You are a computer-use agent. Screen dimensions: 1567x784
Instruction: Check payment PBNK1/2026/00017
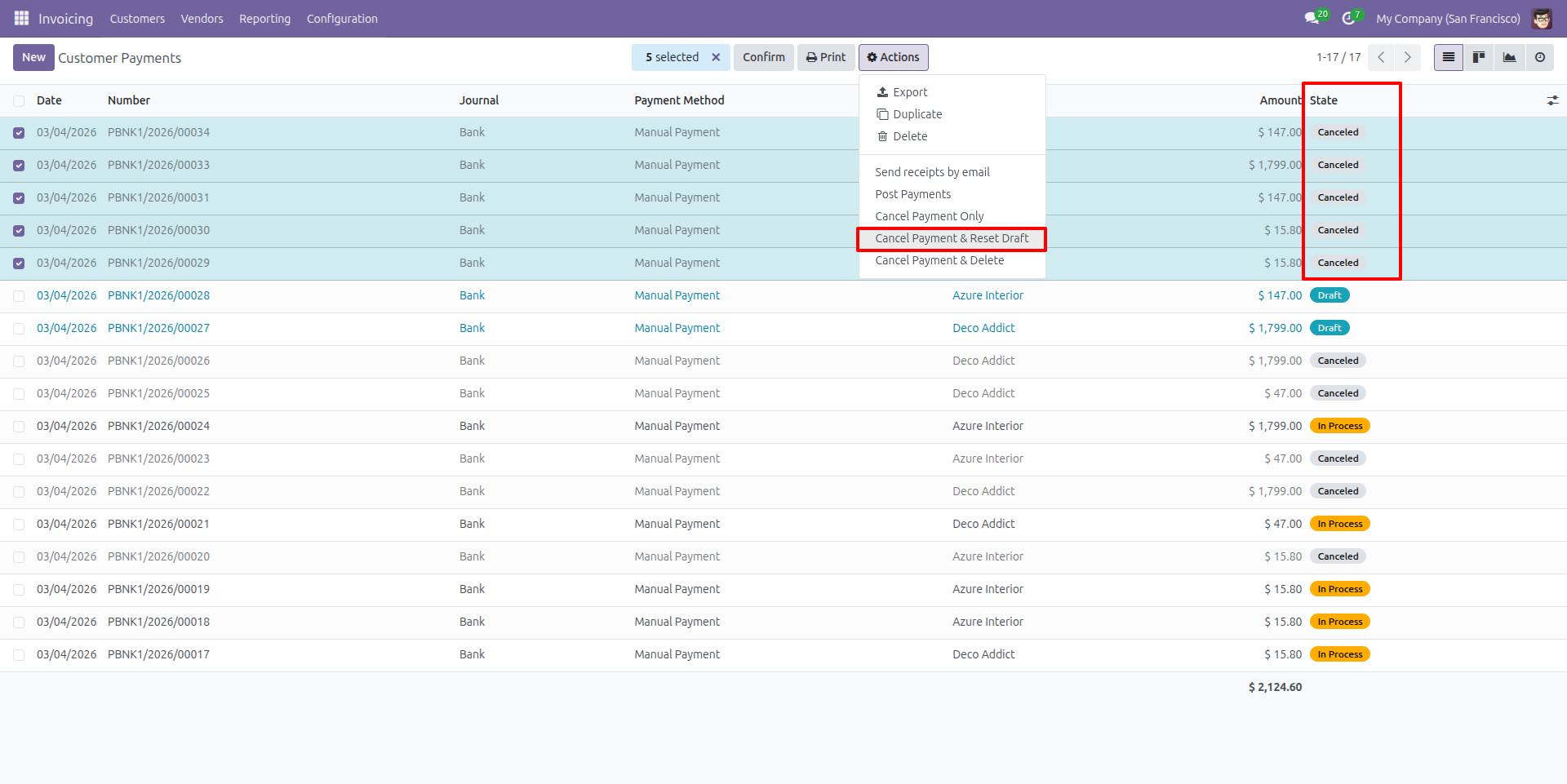(x=19, y=655)
